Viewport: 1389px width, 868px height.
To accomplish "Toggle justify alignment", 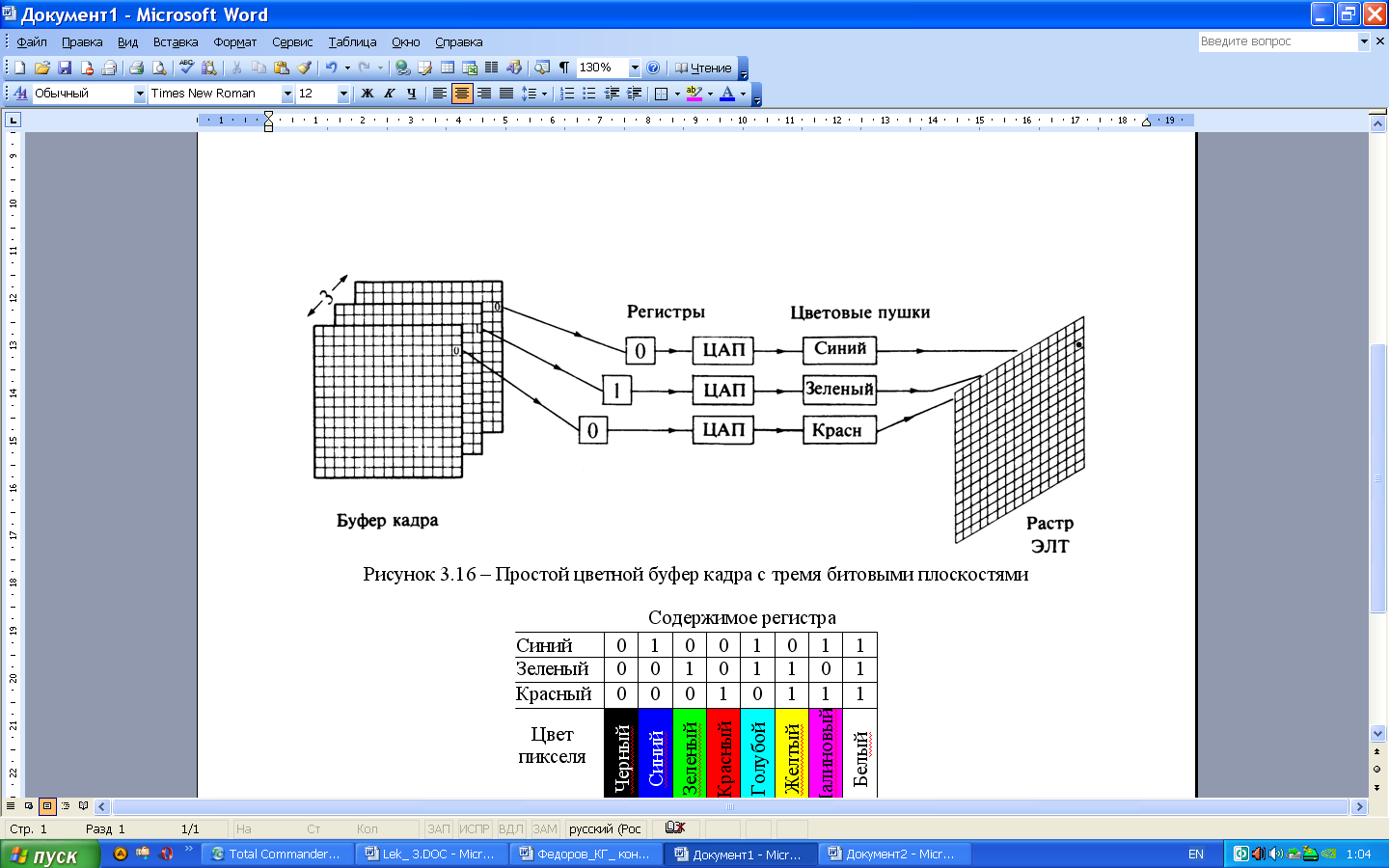I will (x=506, y=94).
